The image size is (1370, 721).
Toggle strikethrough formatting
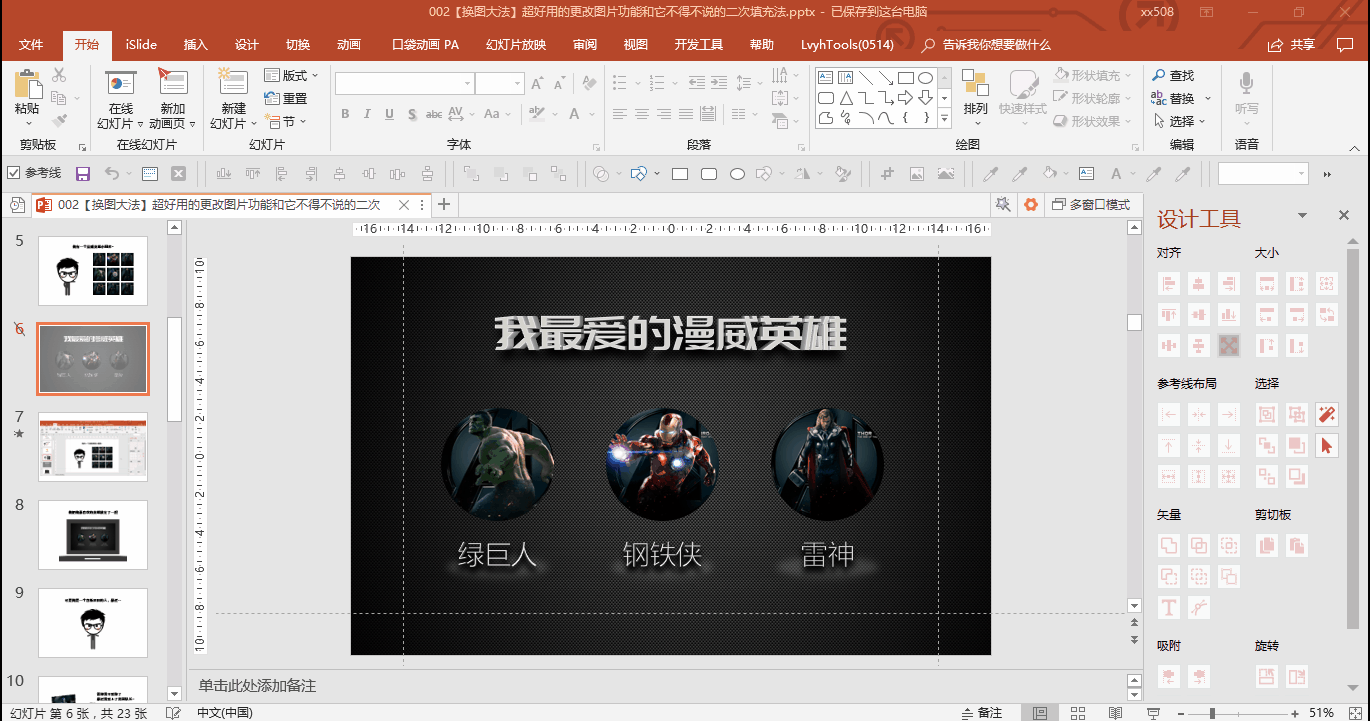[x=434, y=114]
